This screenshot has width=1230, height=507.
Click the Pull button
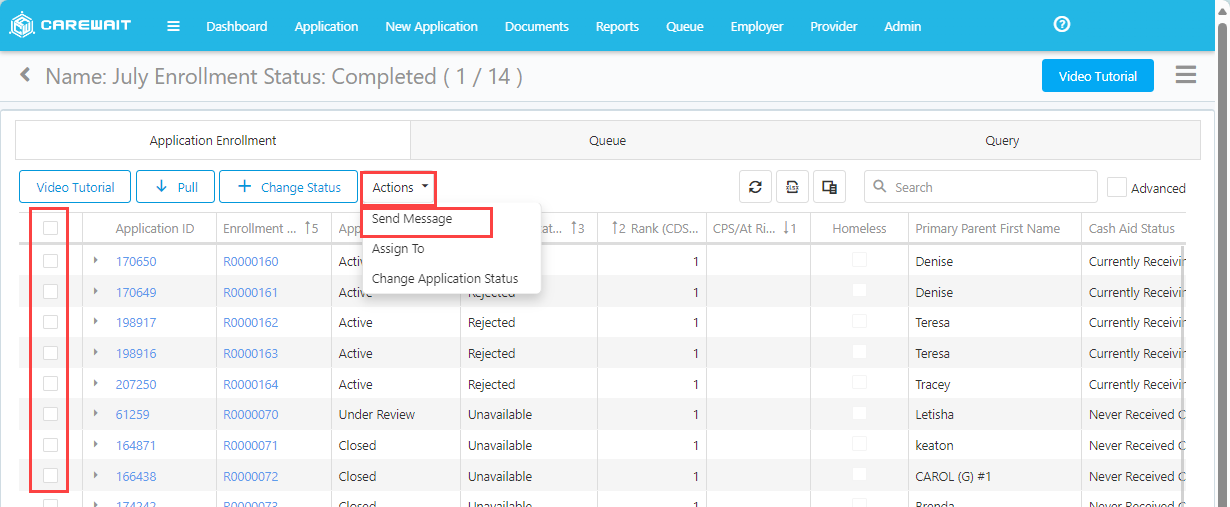pos(176,187)
